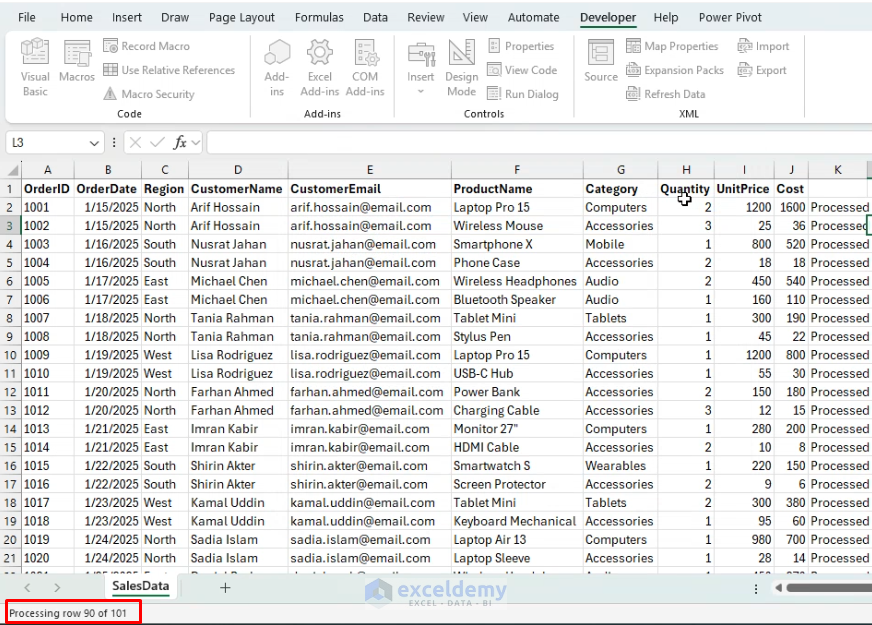Click the tab bar options dots
The height and width of the screenshot is (625, 872).
[756, 588]
